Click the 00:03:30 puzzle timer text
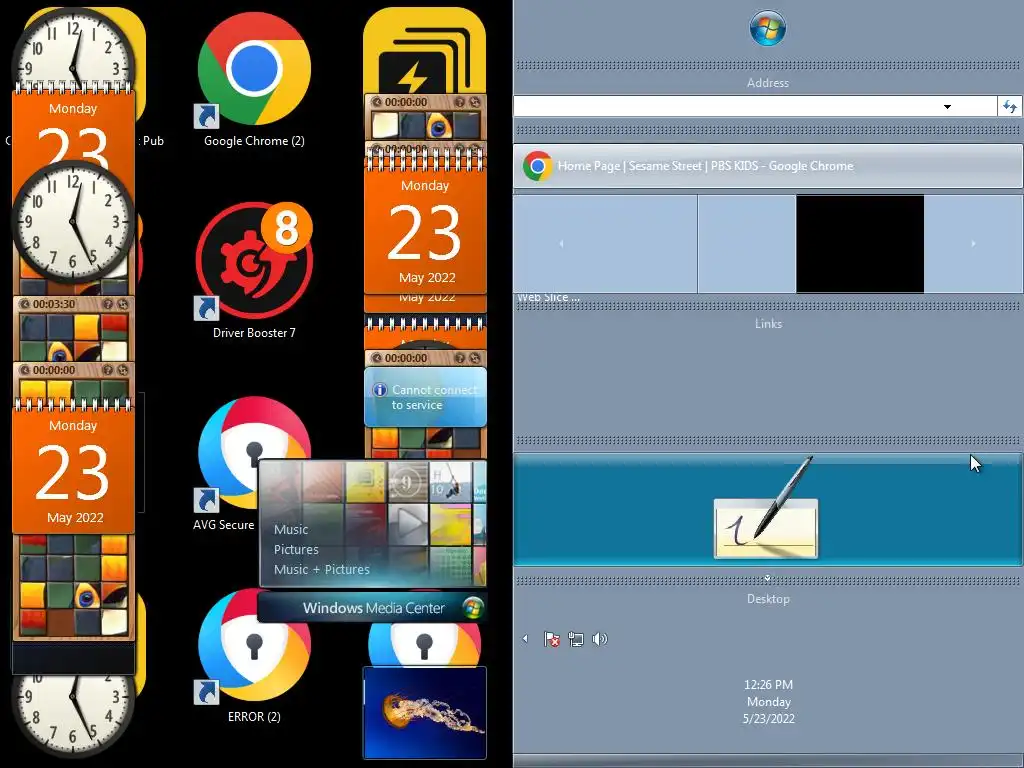Screen dimensions: 1024x768 (54, 304)
